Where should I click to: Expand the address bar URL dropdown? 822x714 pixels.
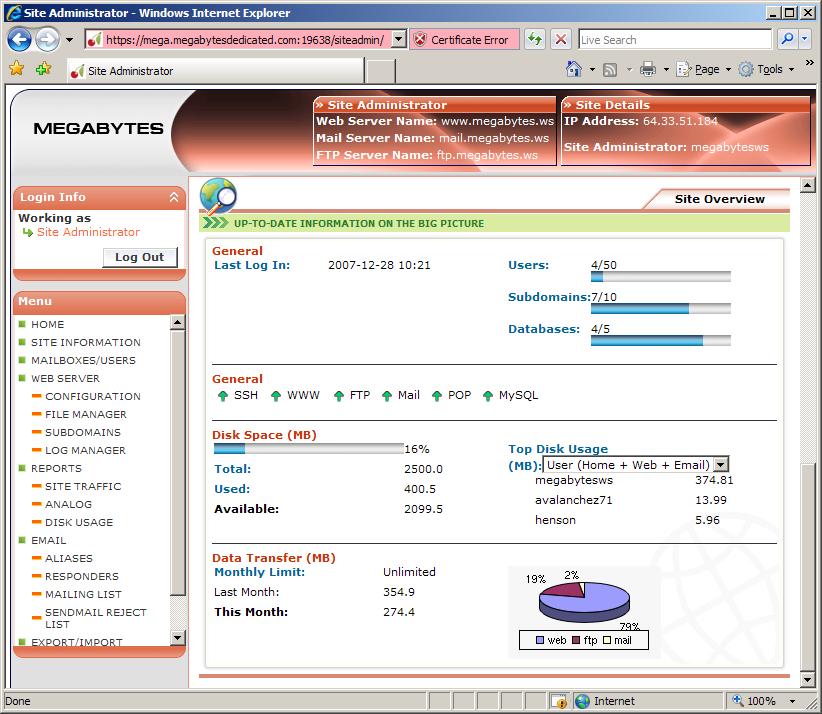398,40
